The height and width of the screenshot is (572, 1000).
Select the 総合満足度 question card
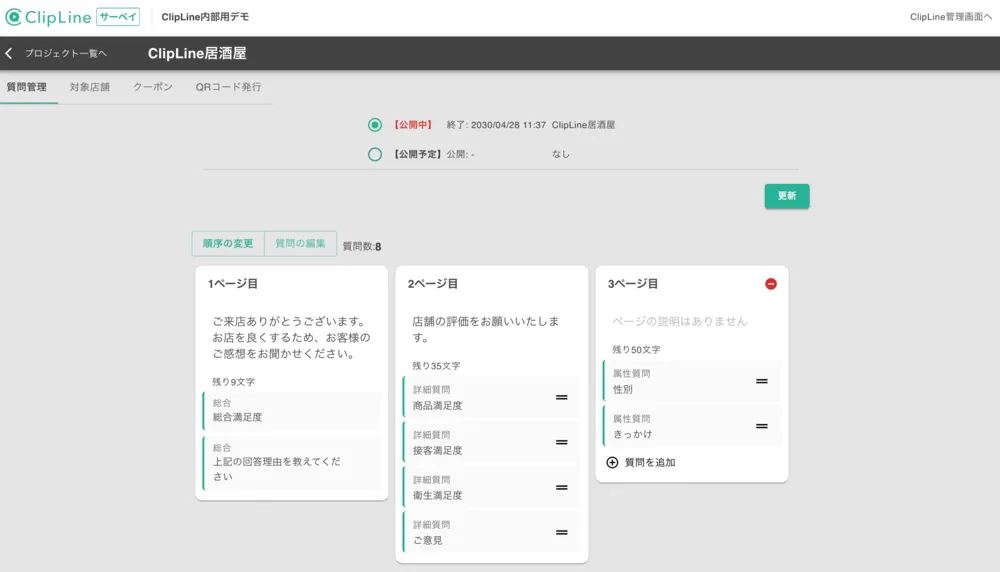[292, 411]
